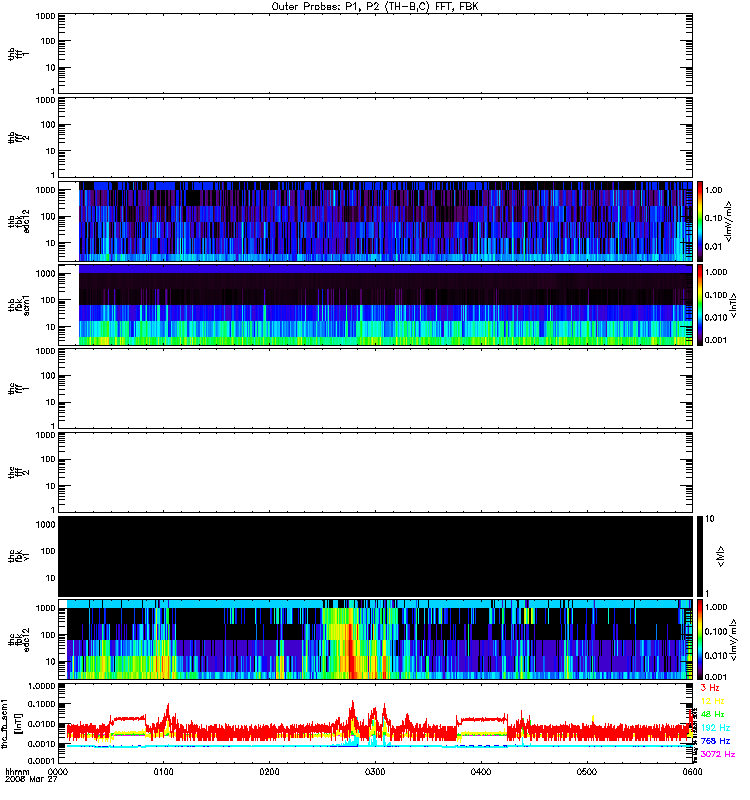Select the '192 Hz' cyan legend entry
This screenshot has height=800, width=750.
[x=715, y=728]
